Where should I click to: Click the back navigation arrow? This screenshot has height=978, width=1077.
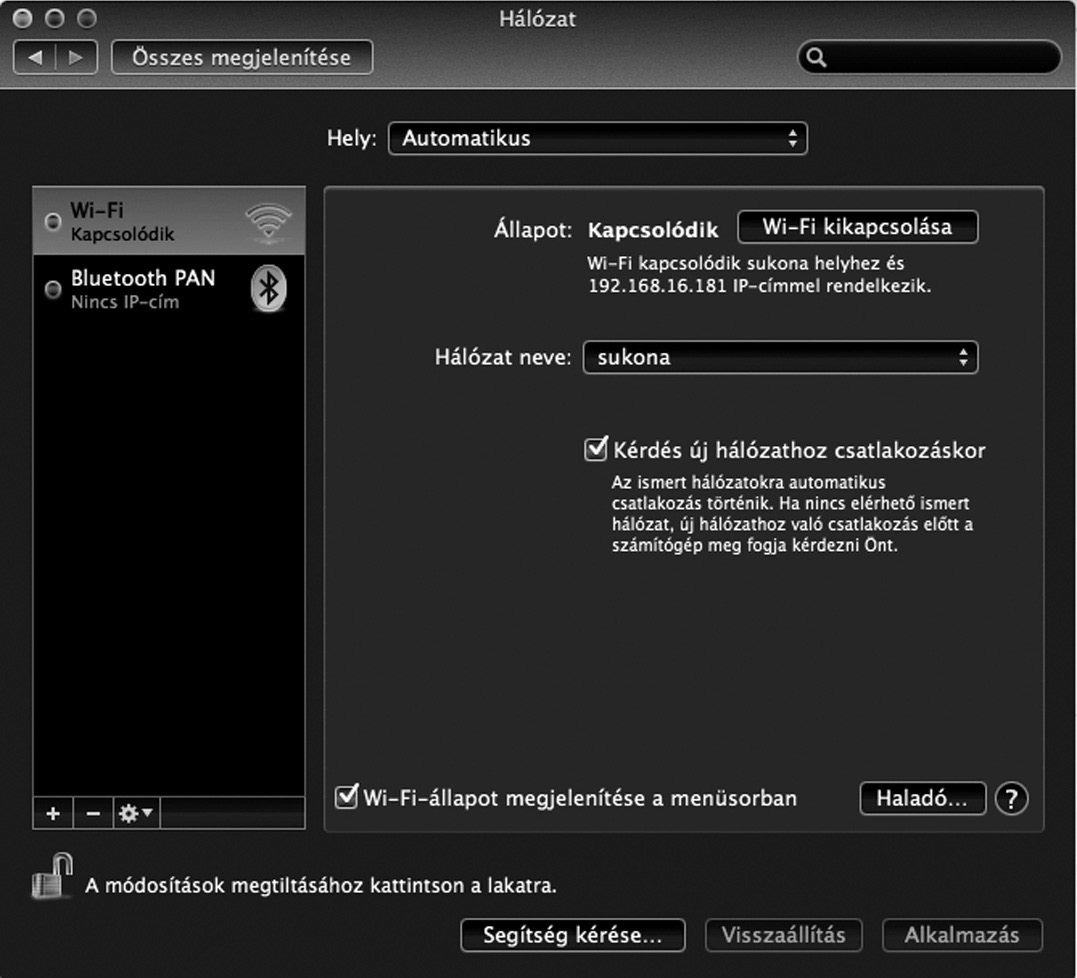coord(34,57)
